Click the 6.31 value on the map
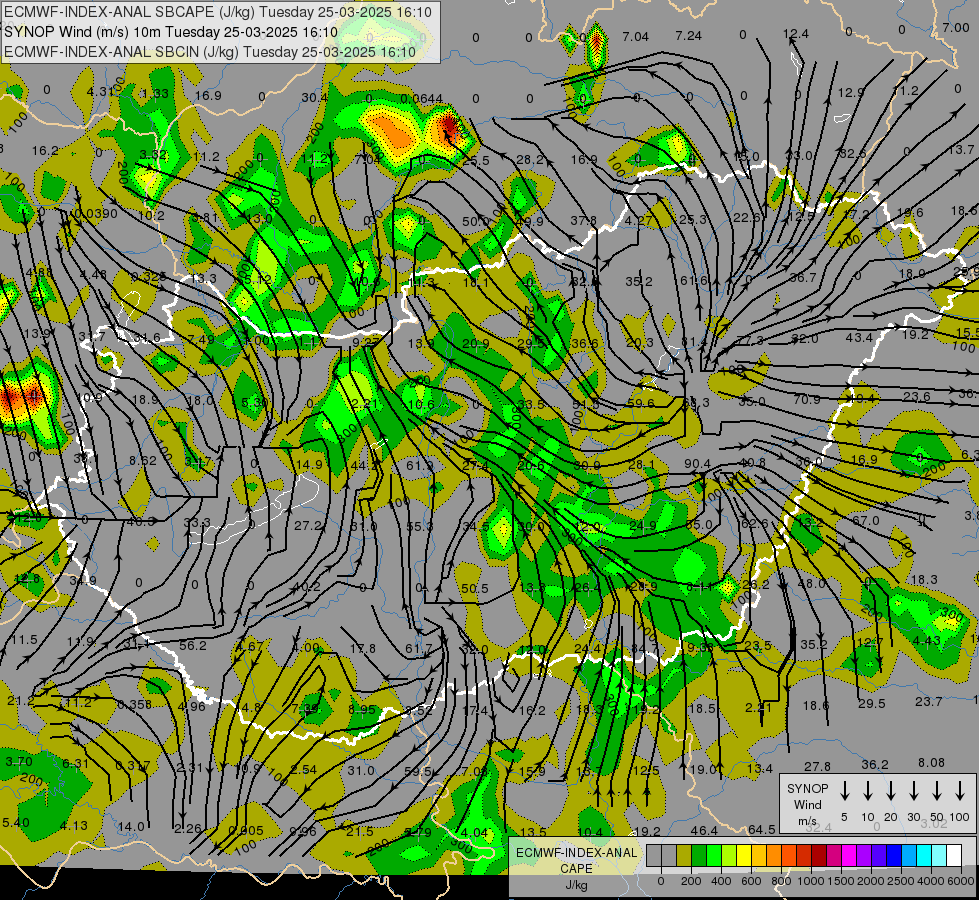The height and width of the screenshot is (900, 979). point(75,763)
